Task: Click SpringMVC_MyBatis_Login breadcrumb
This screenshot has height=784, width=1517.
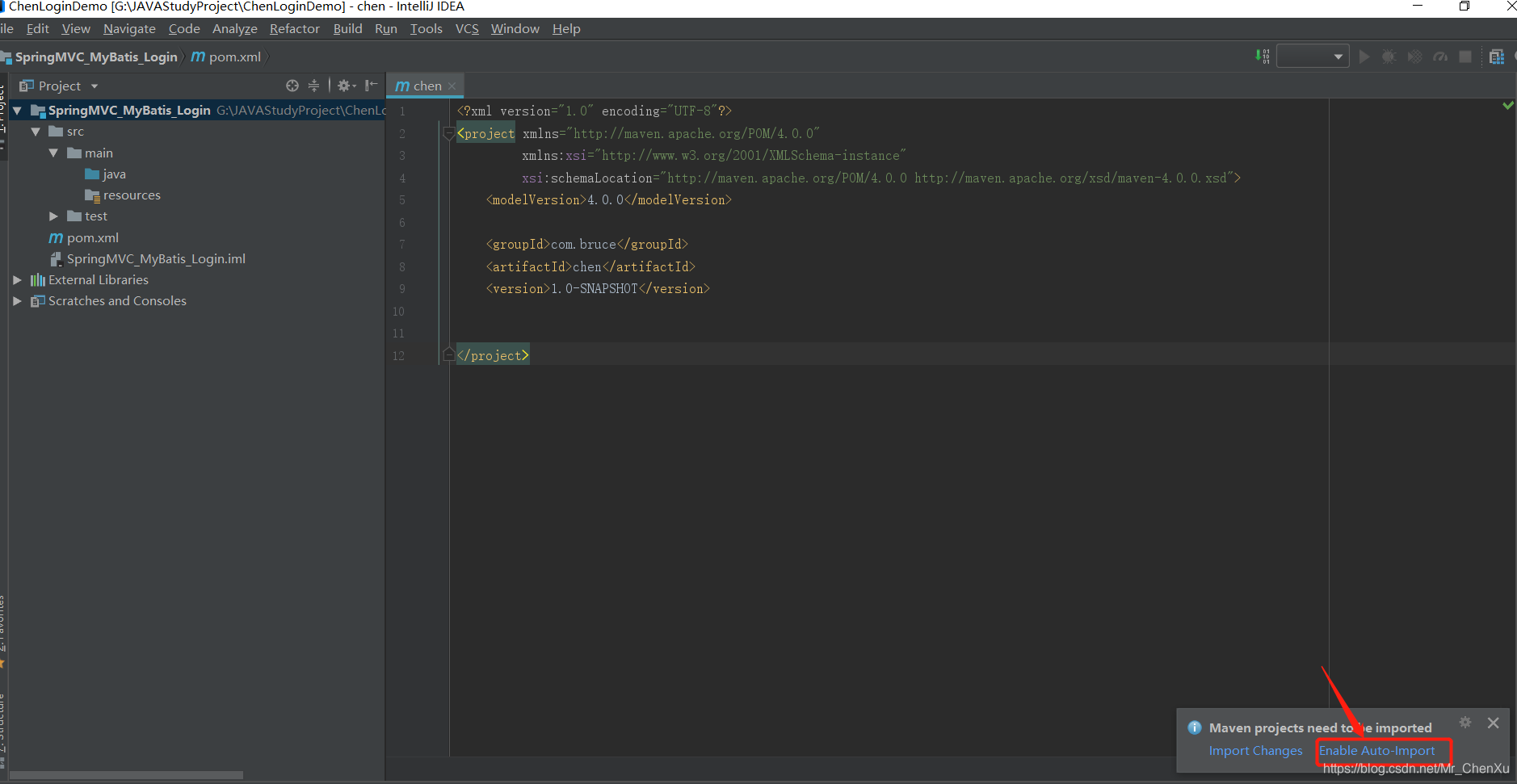Action: (x=96, y=57)
